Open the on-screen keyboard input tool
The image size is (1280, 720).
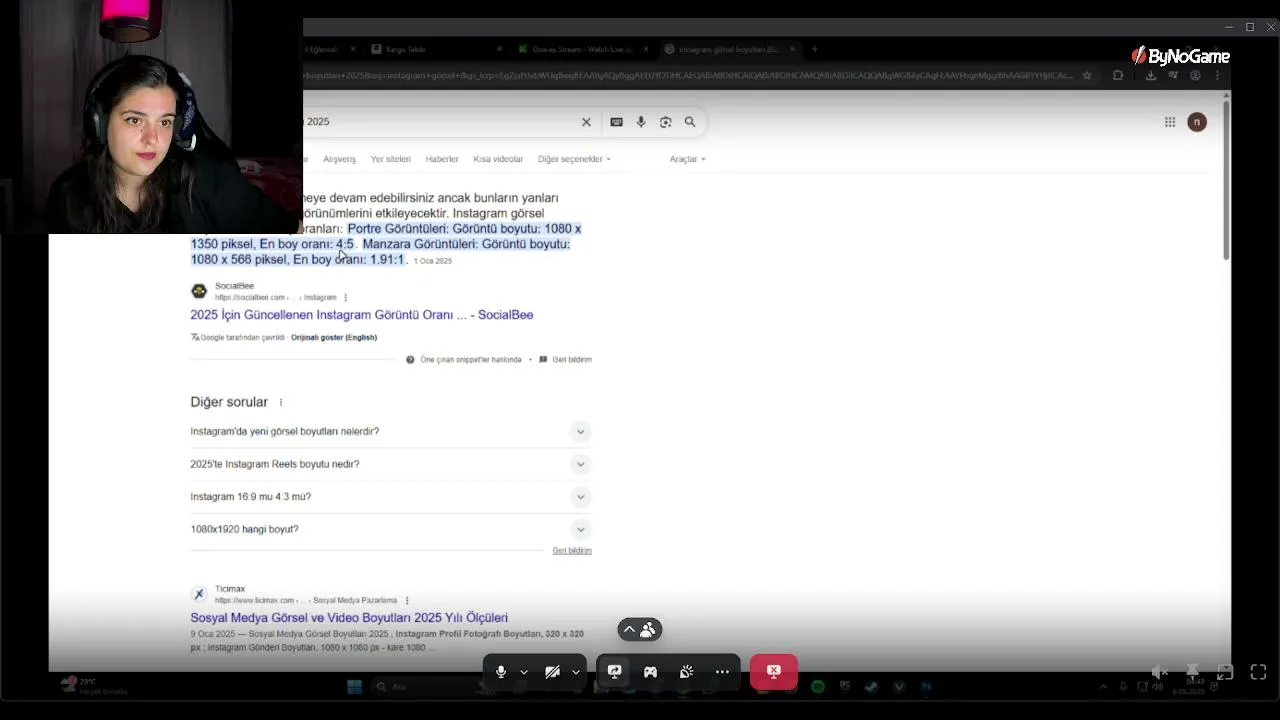tap(616, 122)
